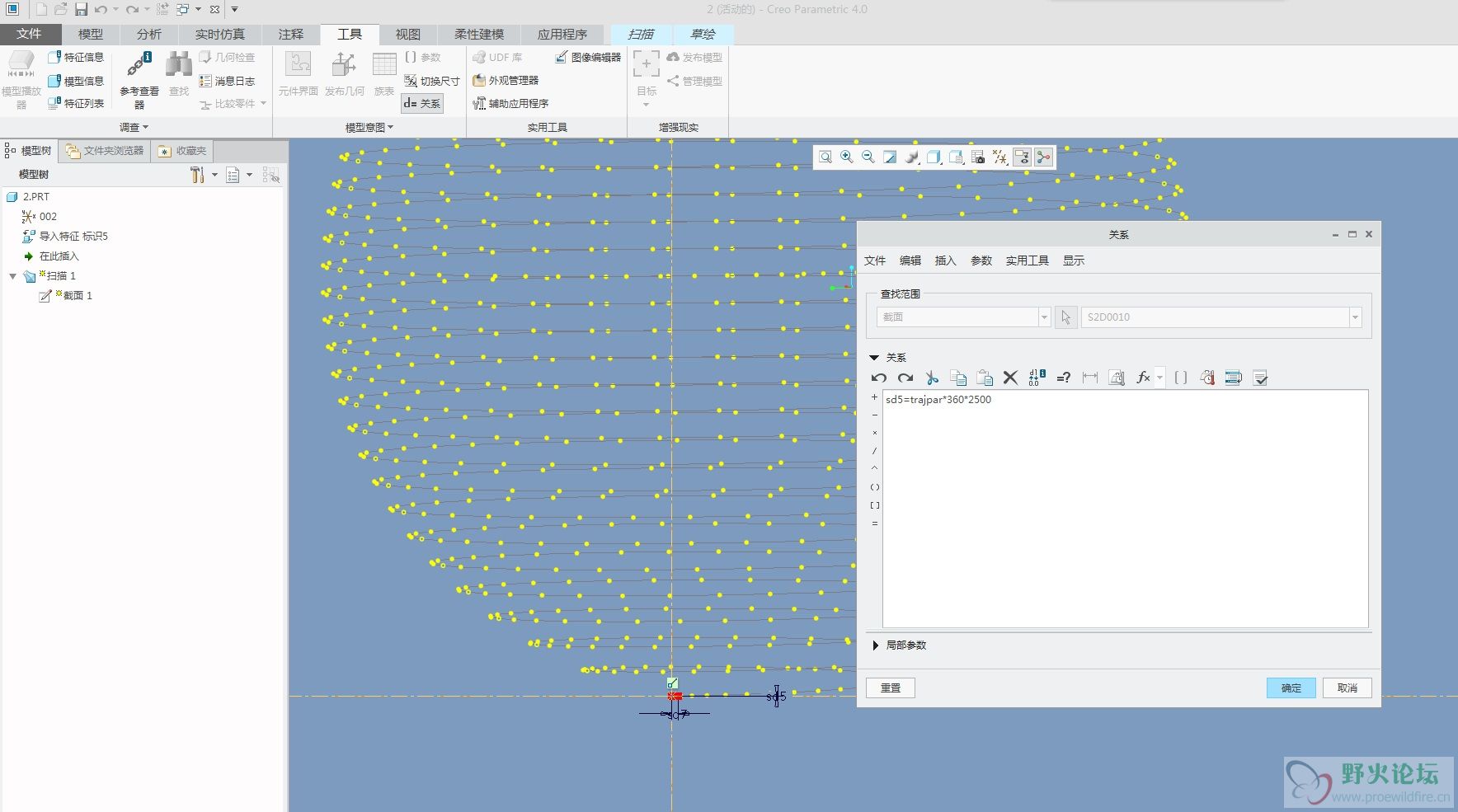Insert the equals sign operator from the side column

(x=875, y=523)
